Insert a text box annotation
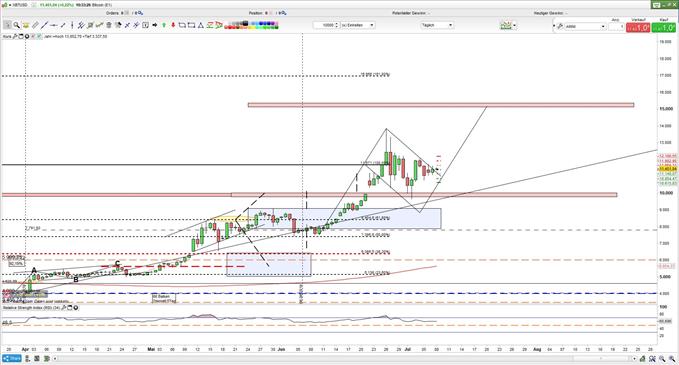This screenshot has height=365, width=679. pyautogui.click(x=146, y=25)
